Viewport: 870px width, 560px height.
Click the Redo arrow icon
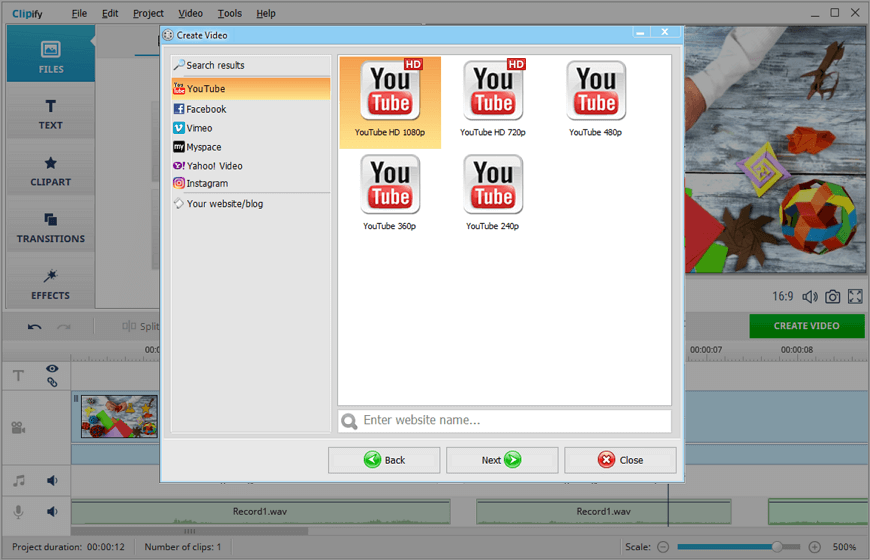[x=64, y=326]
